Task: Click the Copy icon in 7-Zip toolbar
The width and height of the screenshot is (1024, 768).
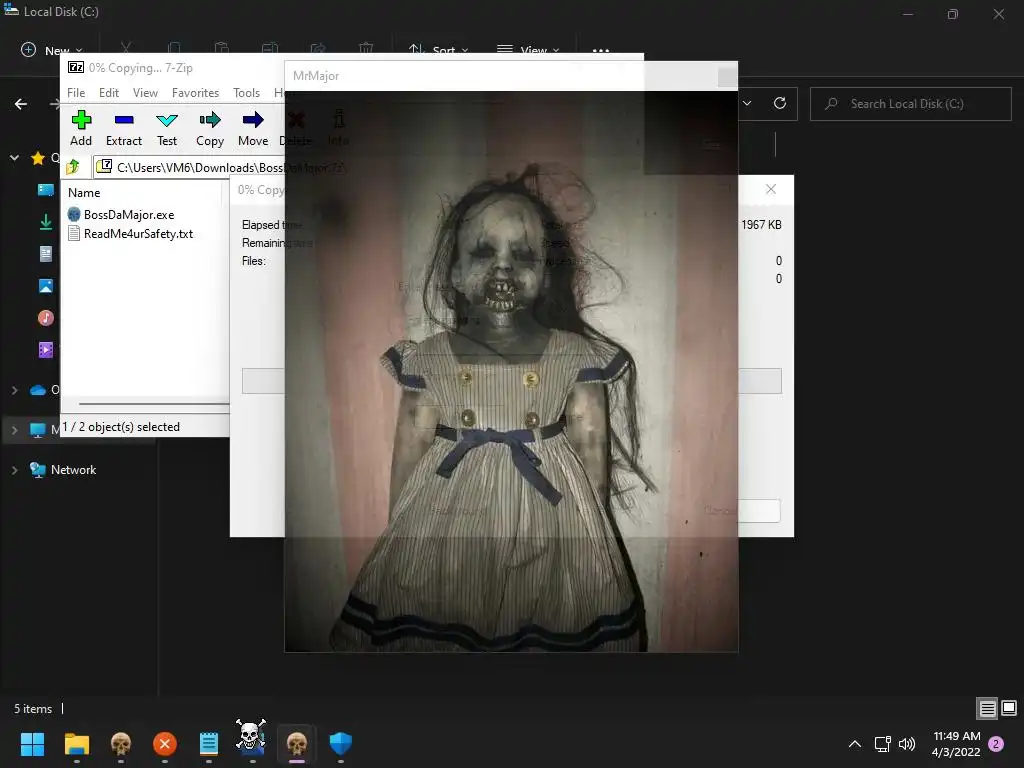Action: coord(210,128)
